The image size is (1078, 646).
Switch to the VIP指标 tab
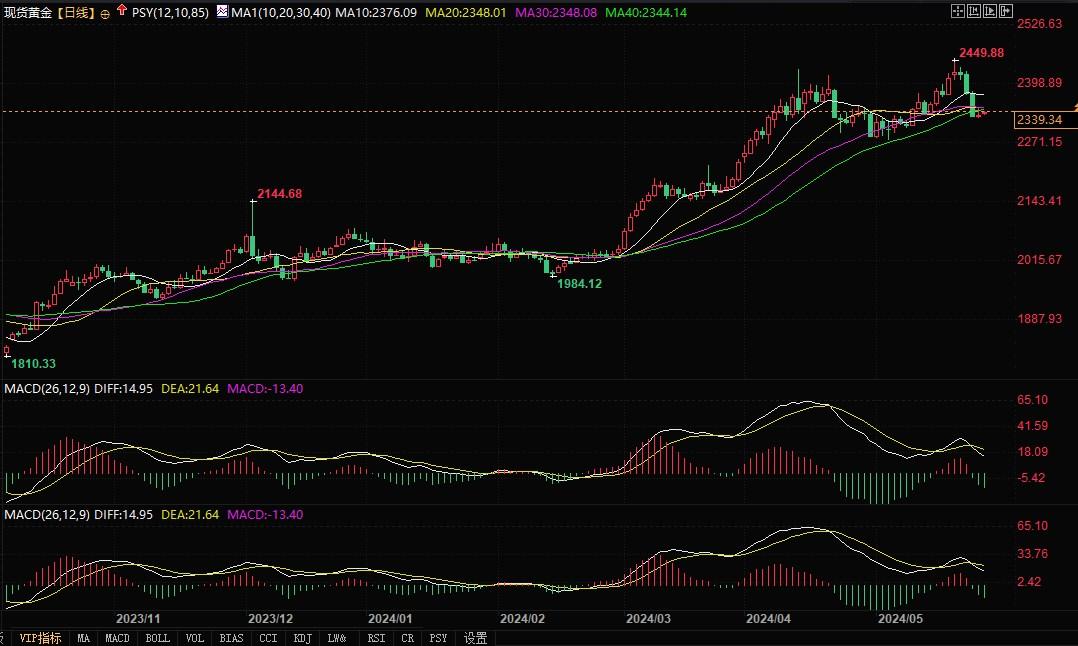[40, 638]
